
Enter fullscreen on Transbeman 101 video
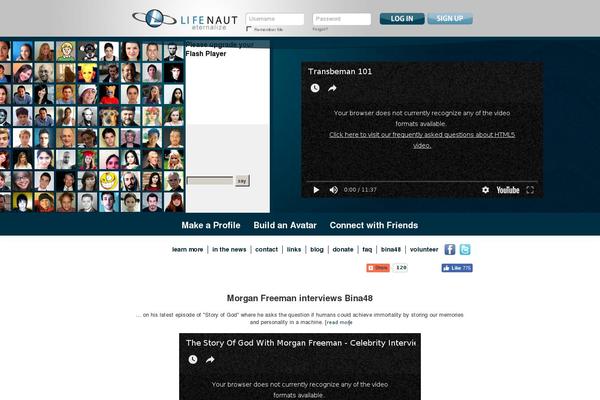(530, 190)
